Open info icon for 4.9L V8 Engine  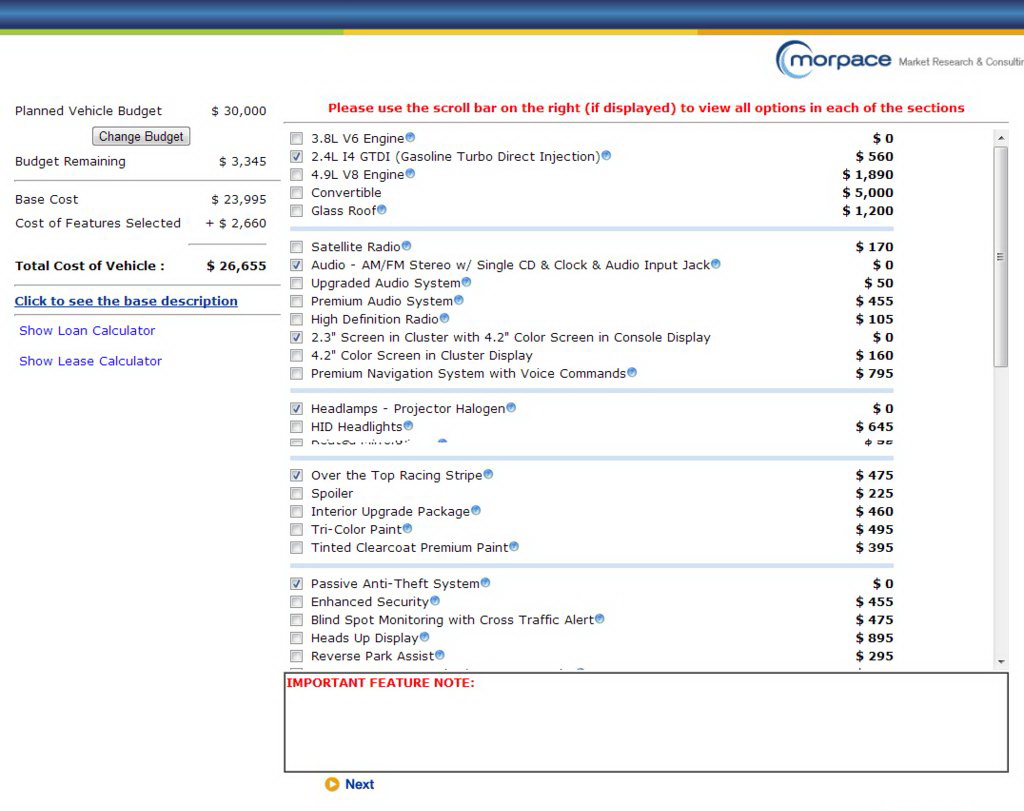pyautogui.click(x=410, y=174)
